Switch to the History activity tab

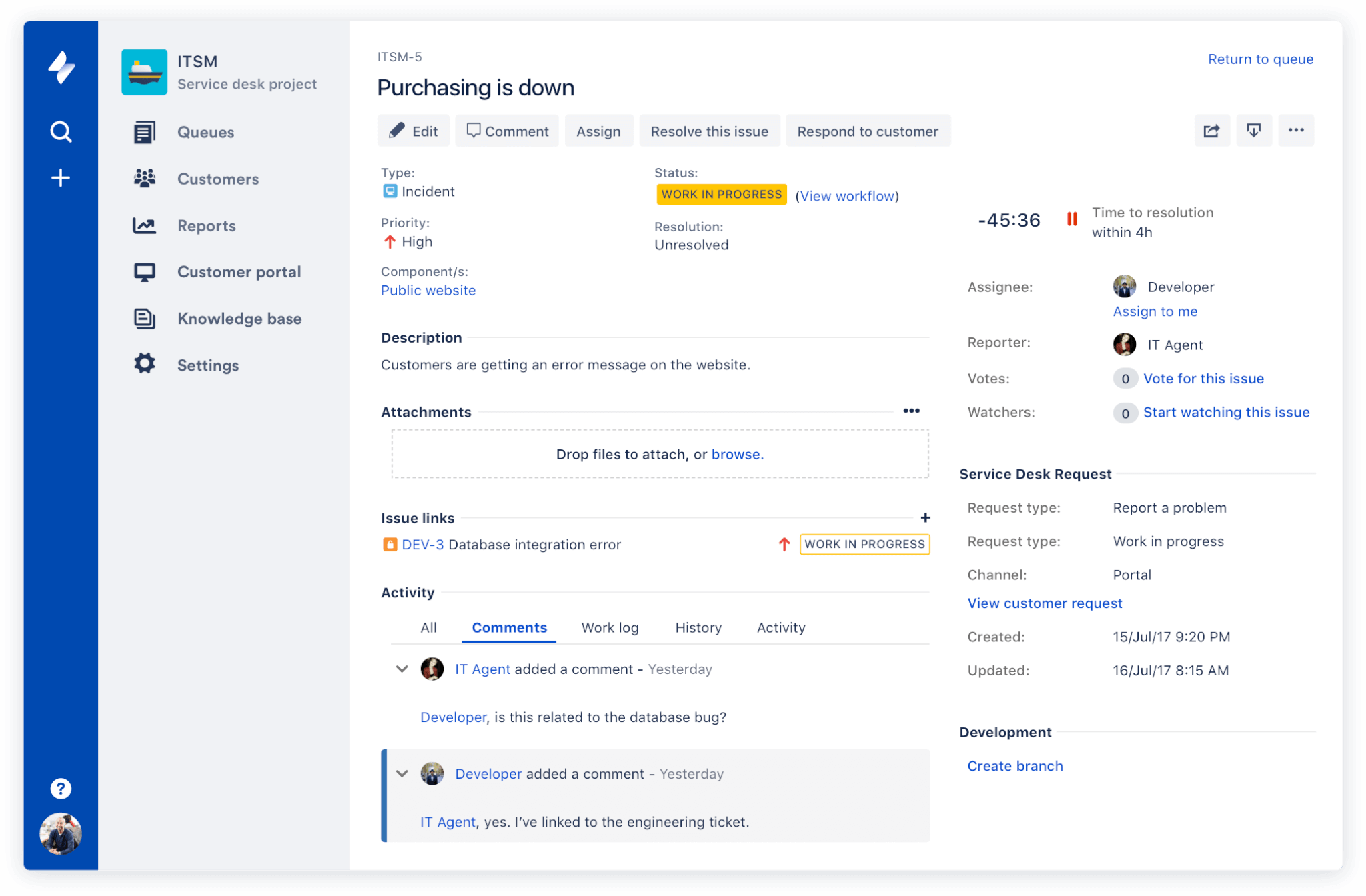[x=697, y=627]
